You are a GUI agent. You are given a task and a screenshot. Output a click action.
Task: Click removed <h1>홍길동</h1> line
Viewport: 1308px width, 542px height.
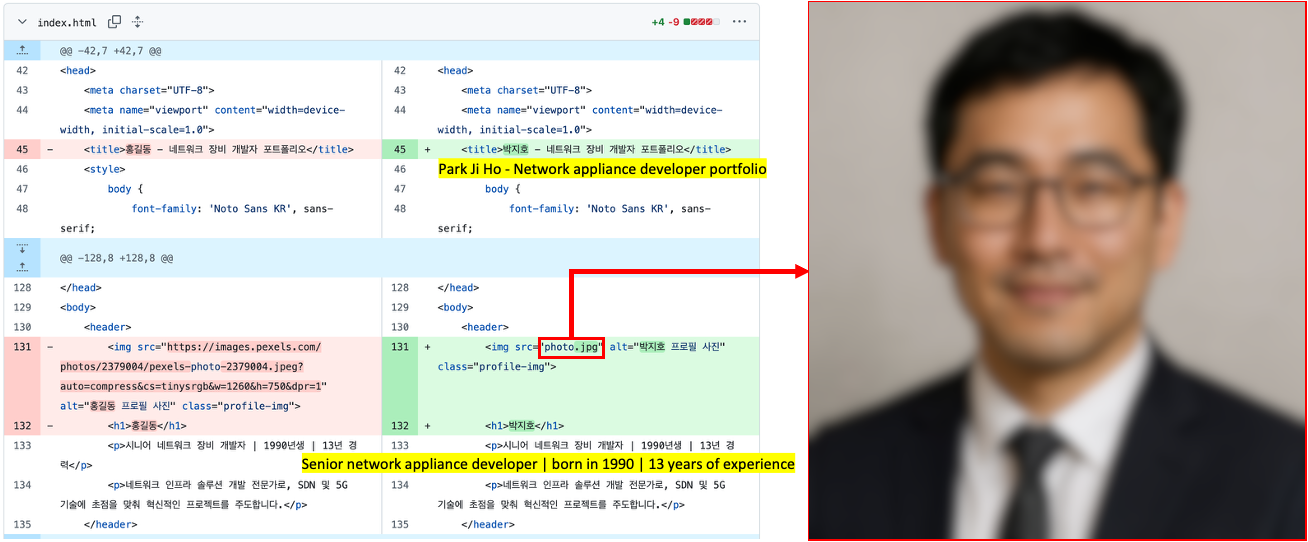click(x=211, y=426)
